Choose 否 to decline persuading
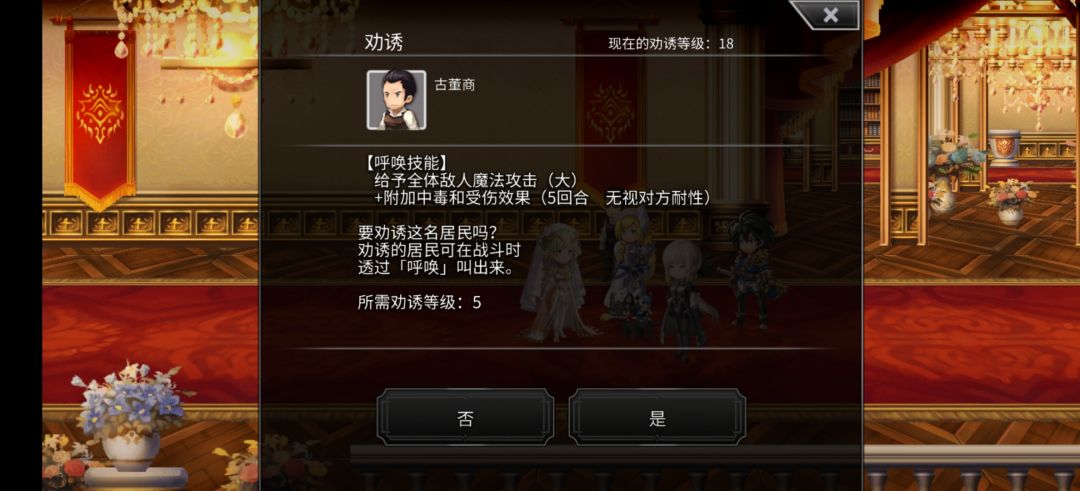 pos(466,417)
